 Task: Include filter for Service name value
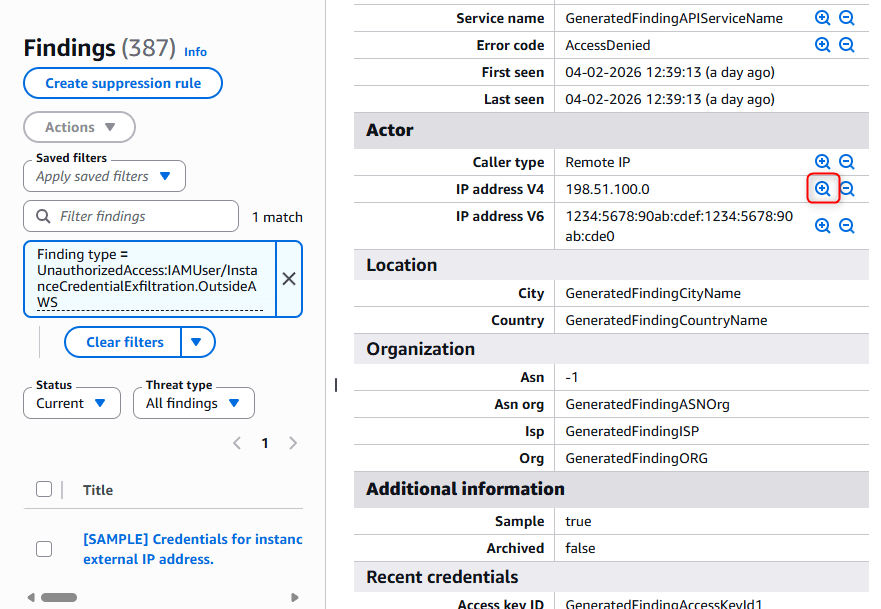[822, 18]
